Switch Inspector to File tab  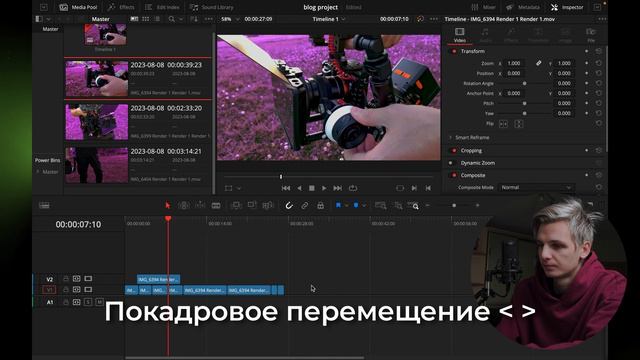[591, 35]
